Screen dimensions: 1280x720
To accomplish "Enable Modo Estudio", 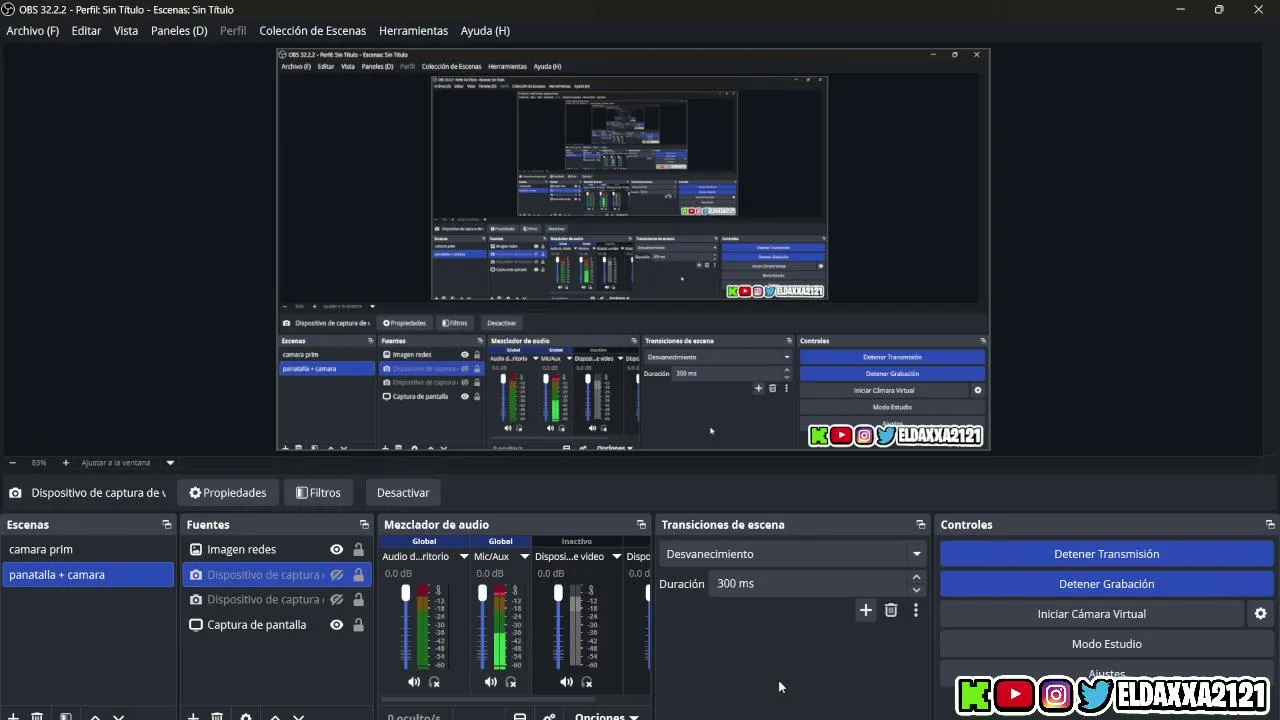I will point(1107,644).
